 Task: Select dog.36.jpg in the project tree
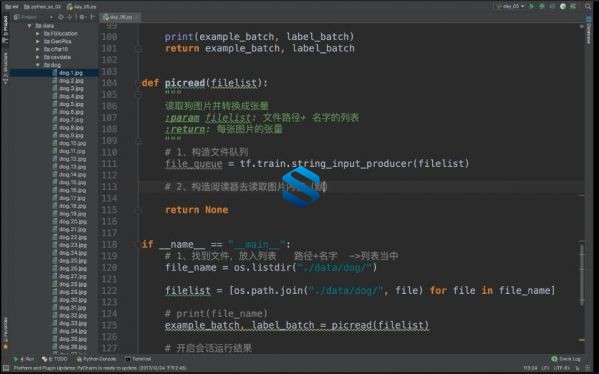tap(72, 347)
